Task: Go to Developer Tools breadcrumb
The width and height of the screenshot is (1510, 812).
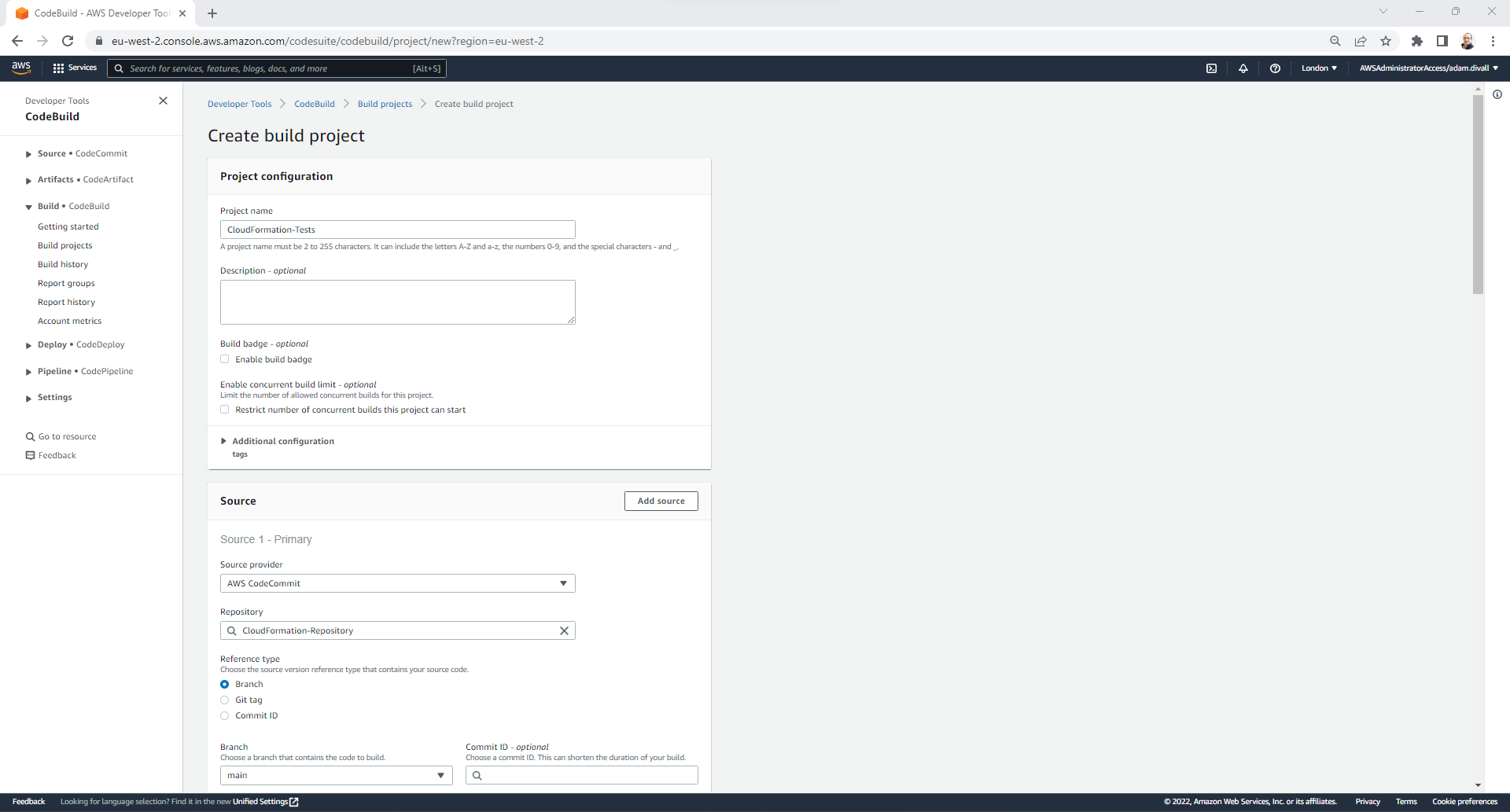Action: [x=240, y=104]
